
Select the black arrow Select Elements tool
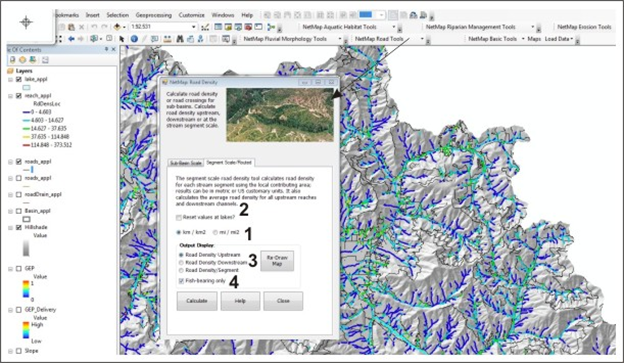(x=122, y=39)
